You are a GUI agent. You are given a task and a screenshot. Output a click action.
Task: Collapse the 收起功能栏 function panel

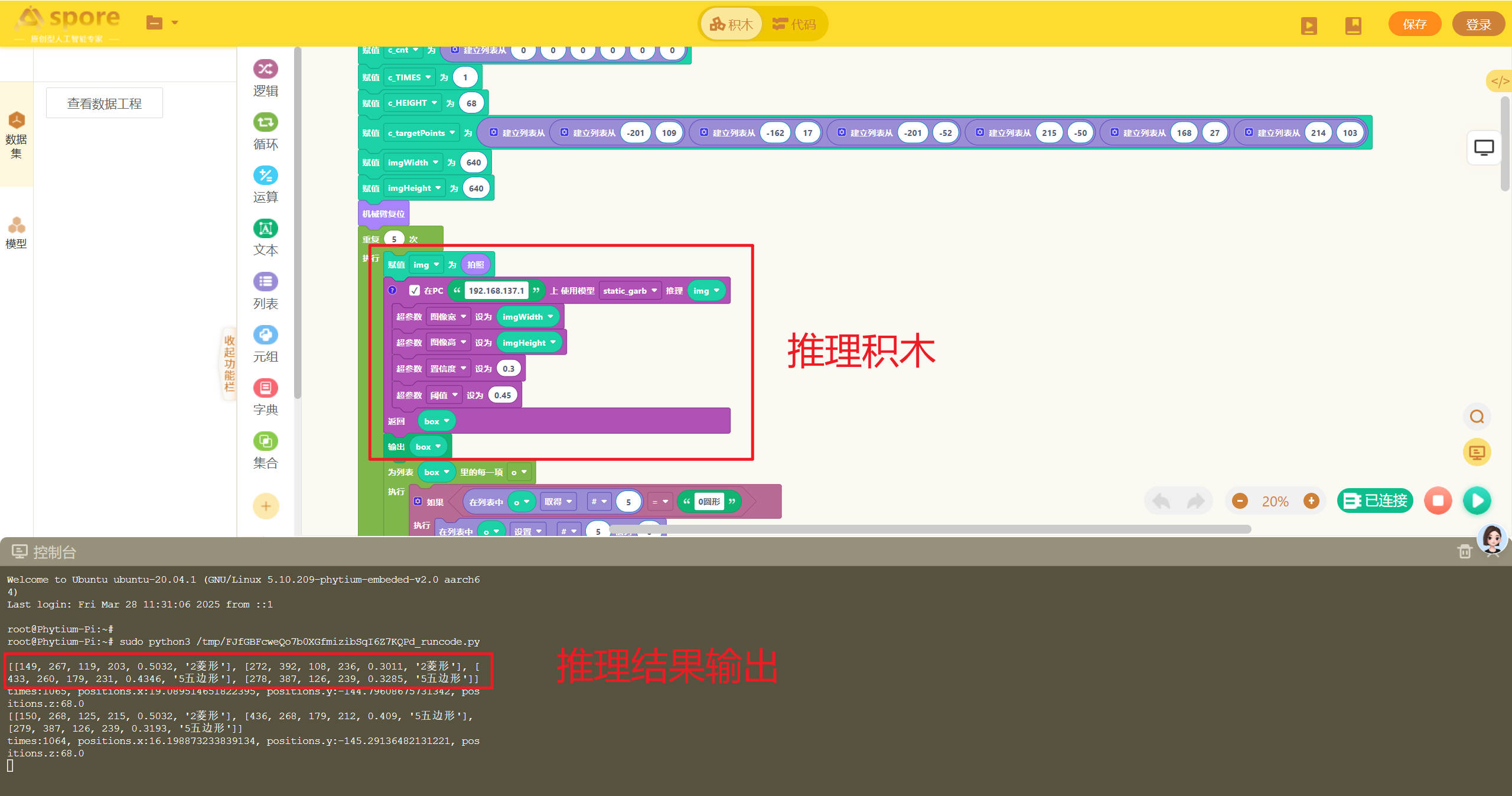[229, 363]
